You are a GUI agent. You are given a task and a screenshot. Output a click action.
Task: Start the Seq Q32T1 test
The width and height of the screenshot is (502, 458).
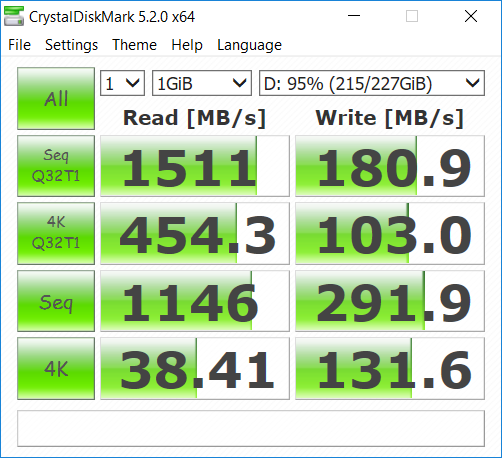(56, 166)
